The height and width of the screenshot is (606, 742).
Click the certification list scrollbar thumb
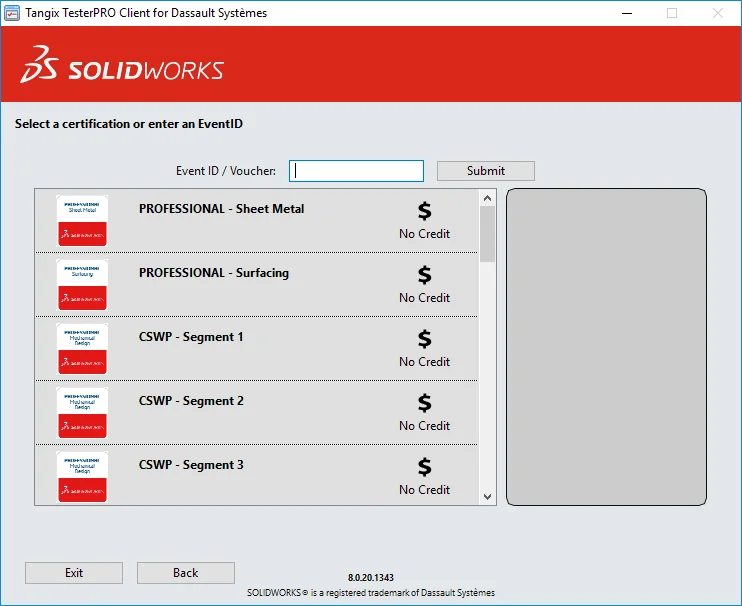(487, 234)
